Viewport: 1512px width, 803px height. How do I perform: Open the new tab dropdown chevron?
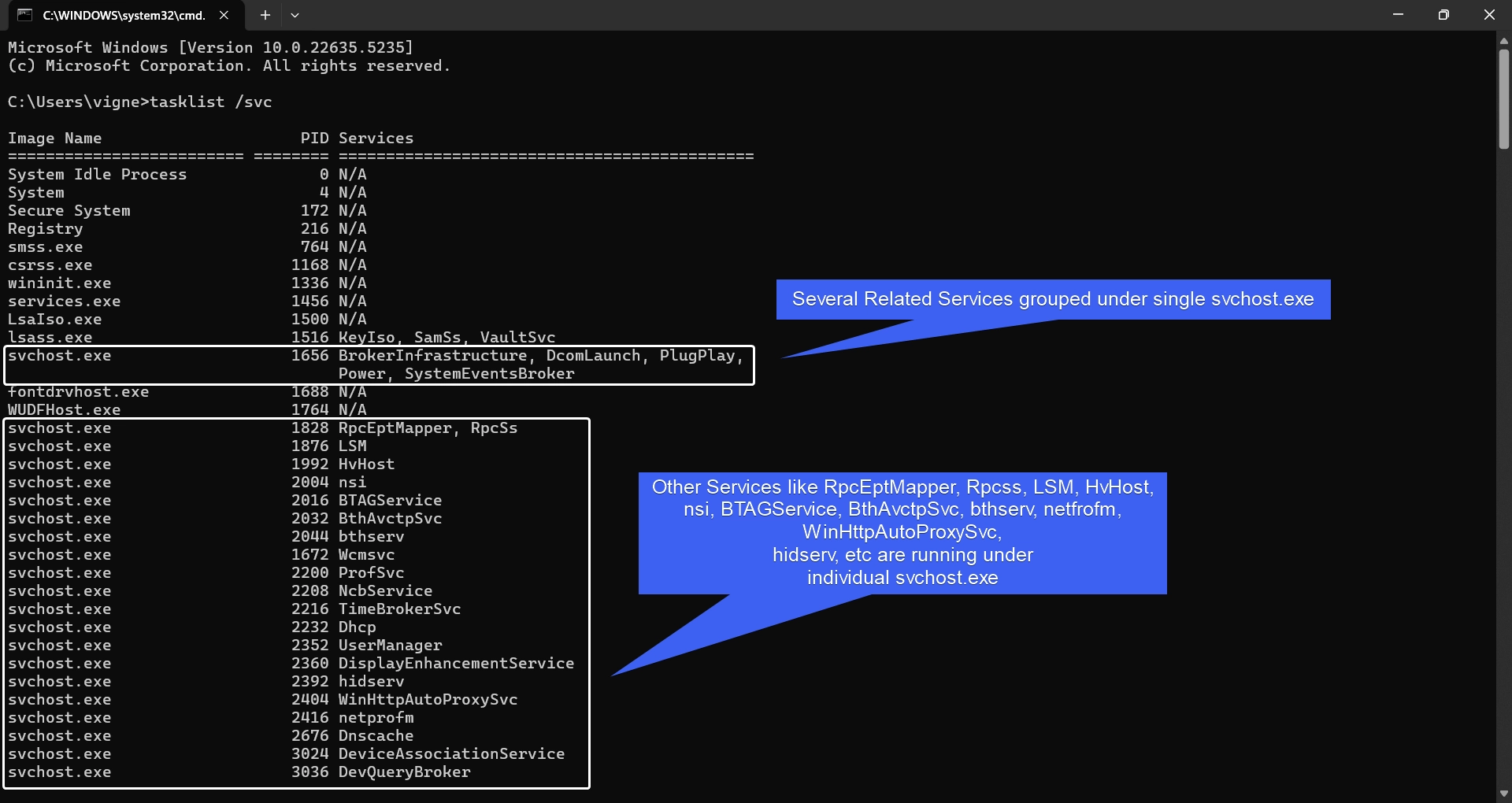point(295,15)
